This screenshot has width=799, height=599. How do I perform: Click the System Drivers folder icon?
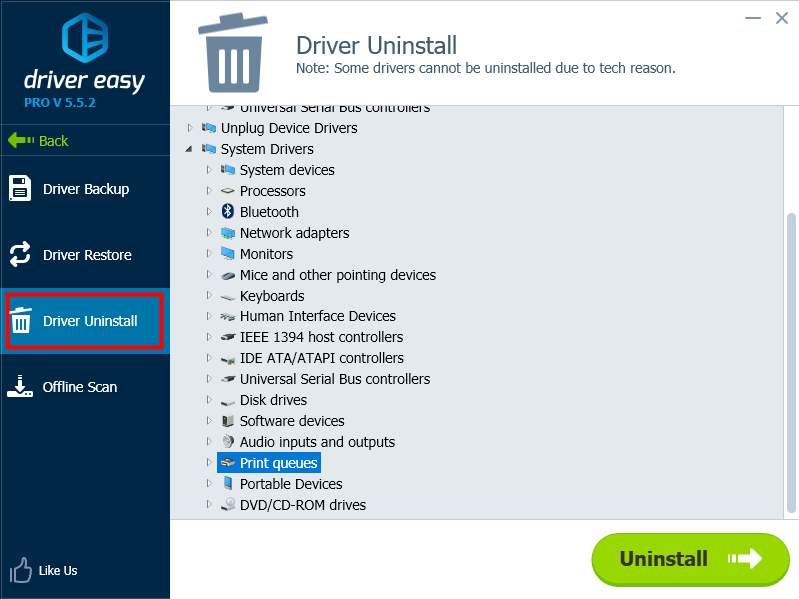click(208, 148)
